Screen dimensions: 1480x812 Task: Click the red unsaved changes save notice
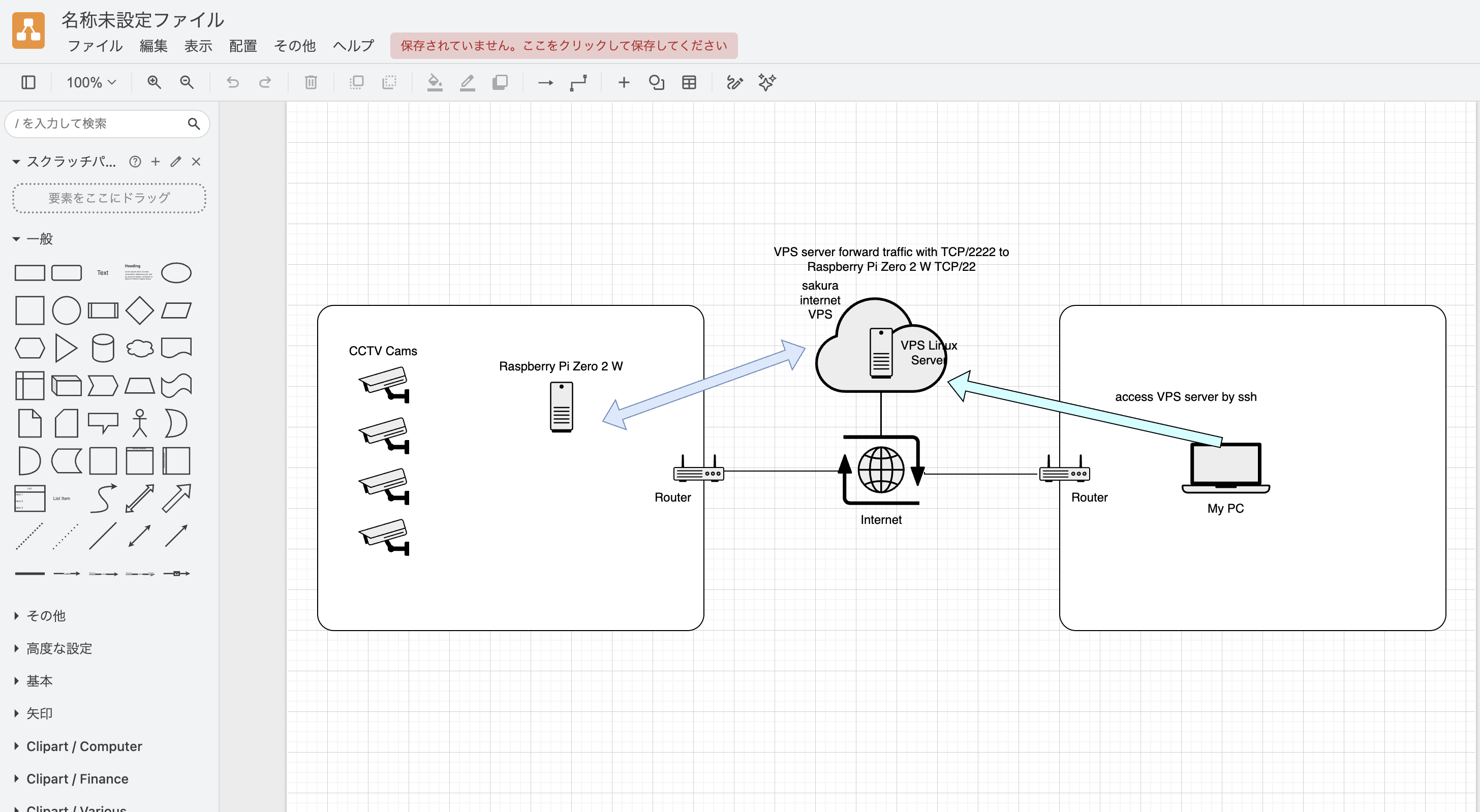tap(563, 45)
